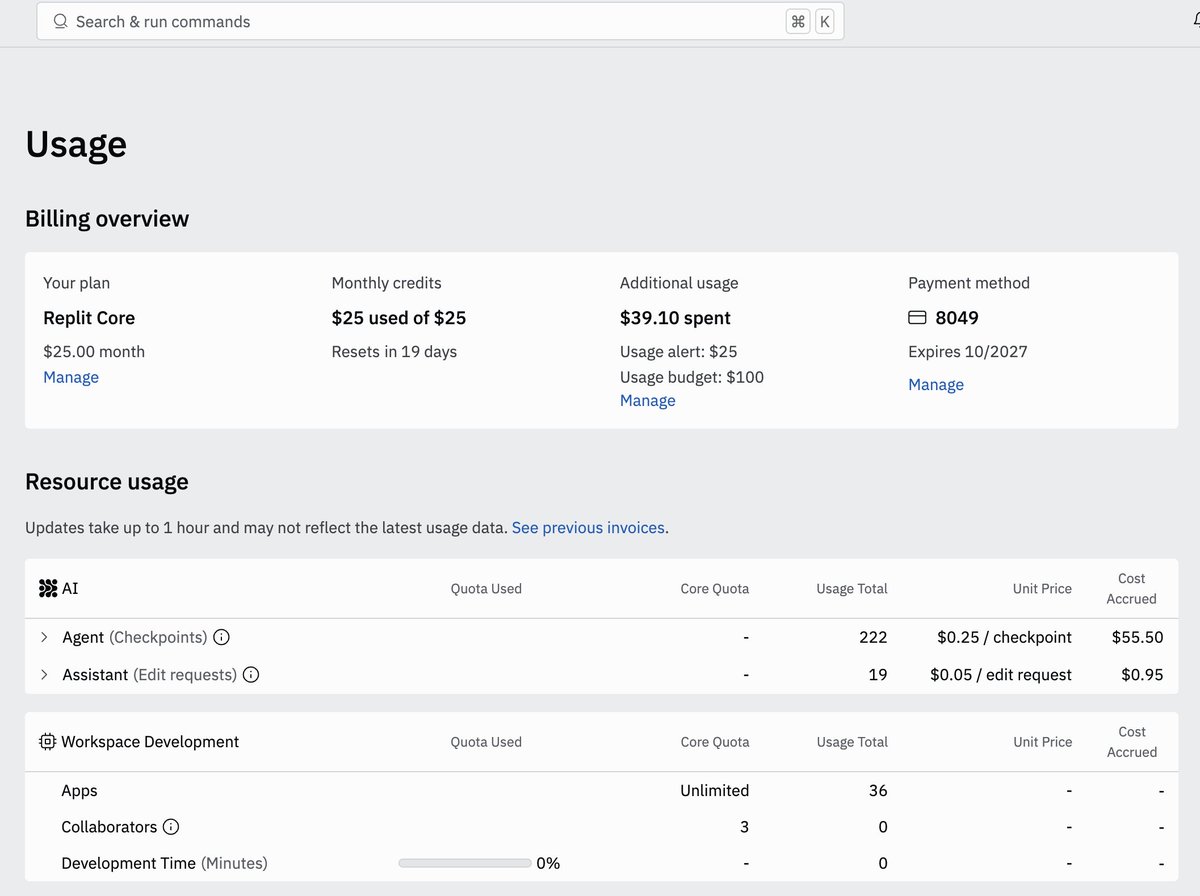Click the ⌘ keyboard shortcut badge
Screen dimensions: 1200x896
click(797, 20)
